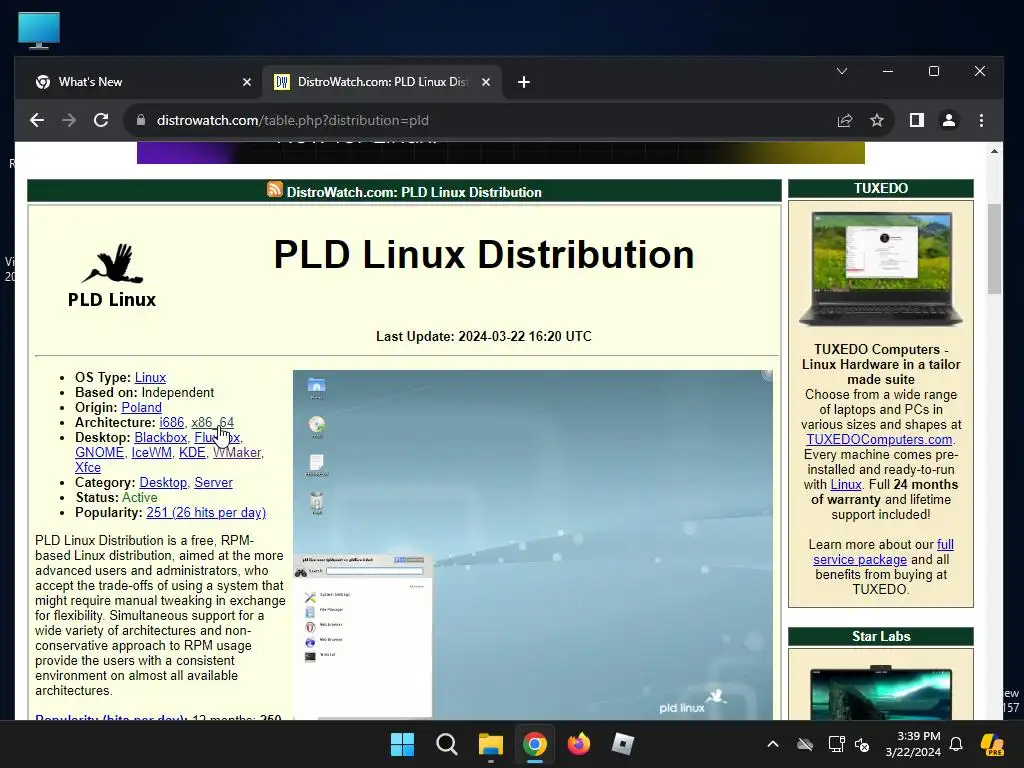
Task: Open the tab search chevron
Action: [842, 71]
